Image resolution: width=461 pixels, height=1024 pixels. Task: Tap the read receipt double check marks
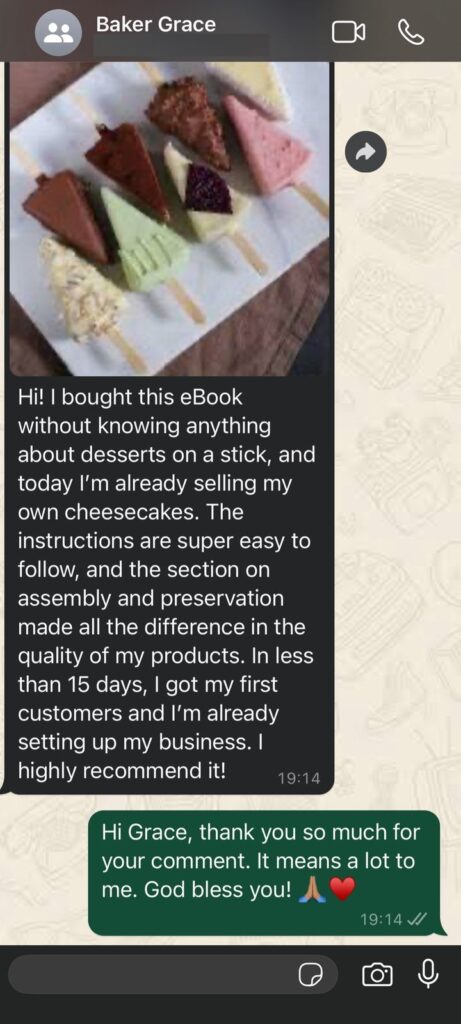tap(417, 919)
